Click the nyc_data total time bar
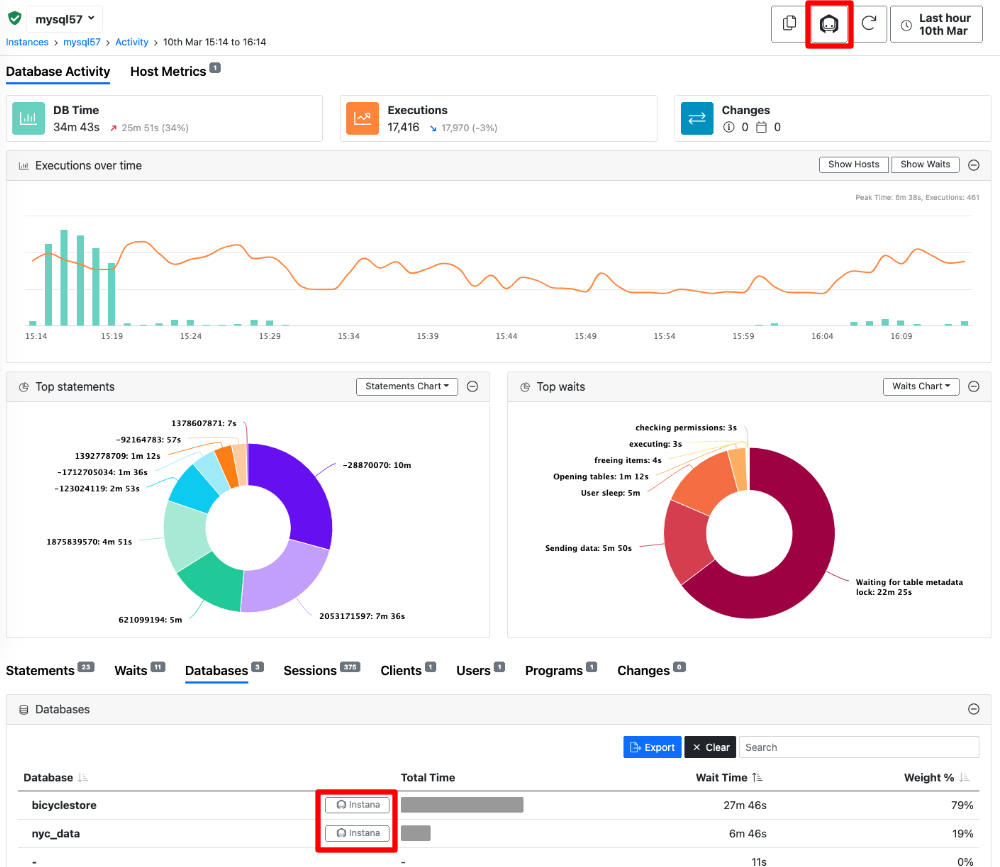1000x867 pixels. (x=415, y=833)
